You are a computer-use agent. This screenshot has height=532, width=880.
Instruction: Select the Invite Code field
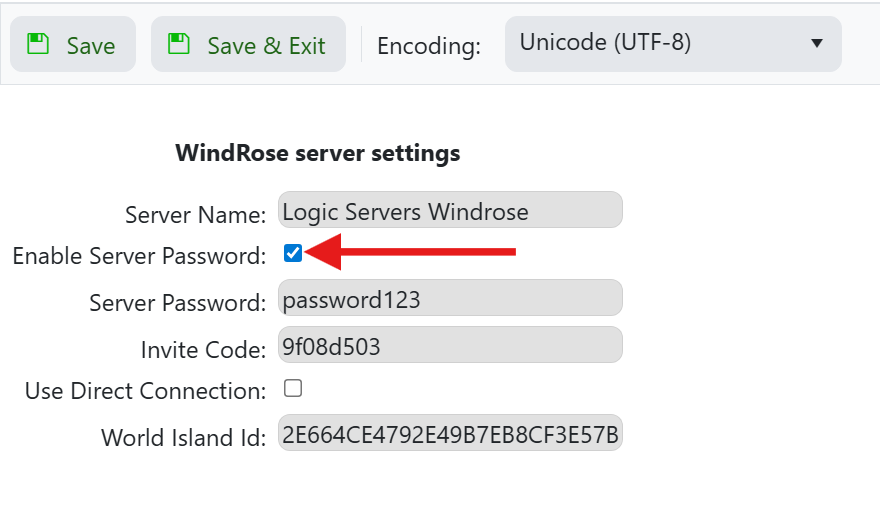tap(450, 346)
